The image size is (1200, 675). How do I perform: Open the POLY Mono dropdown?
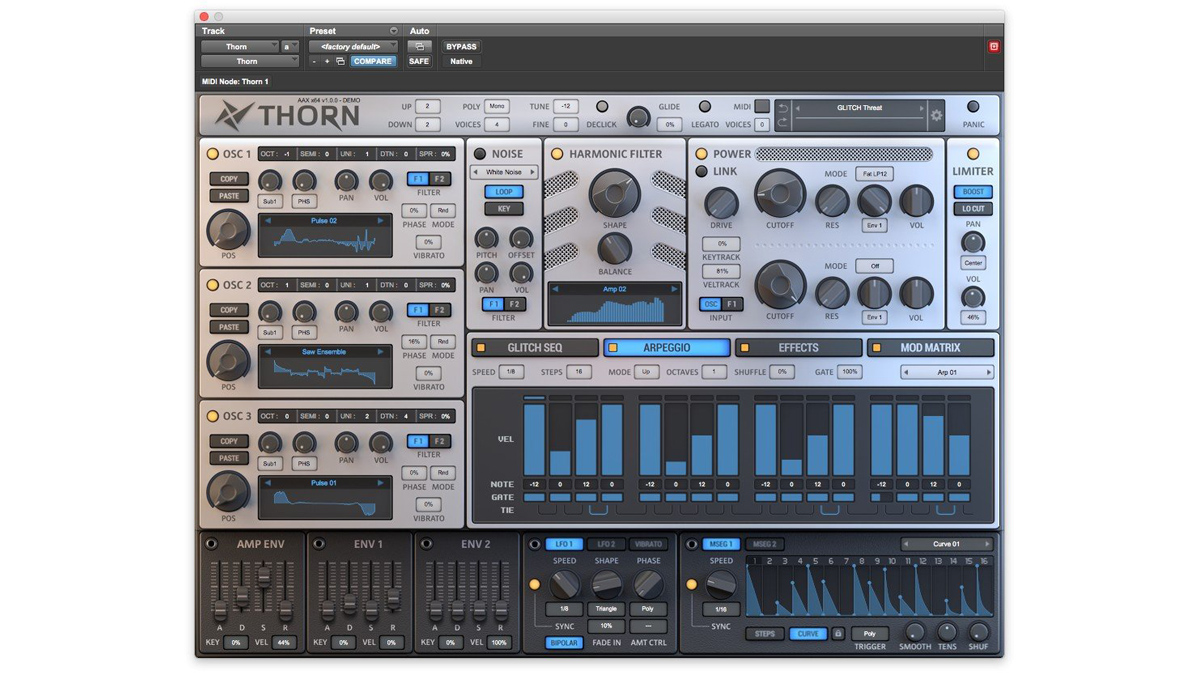[x=497, y=107]
